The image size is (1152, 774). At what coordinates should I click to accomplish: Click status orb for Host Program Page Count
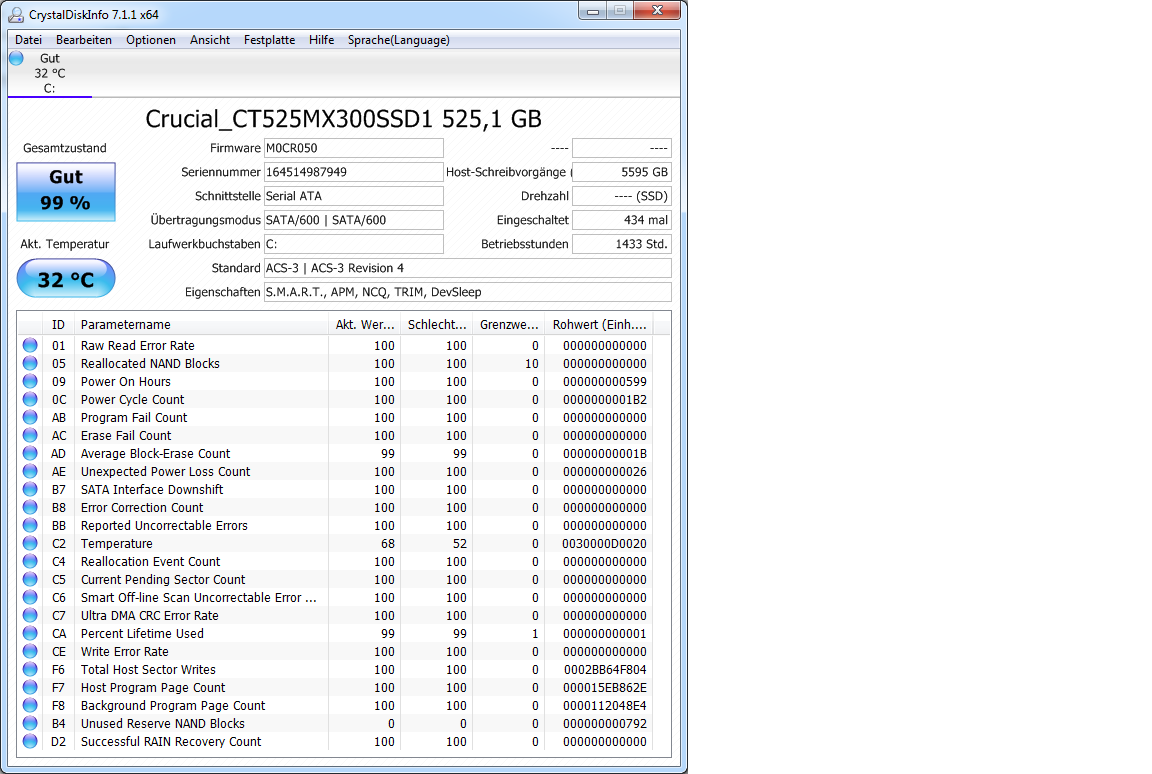point(30,687)
